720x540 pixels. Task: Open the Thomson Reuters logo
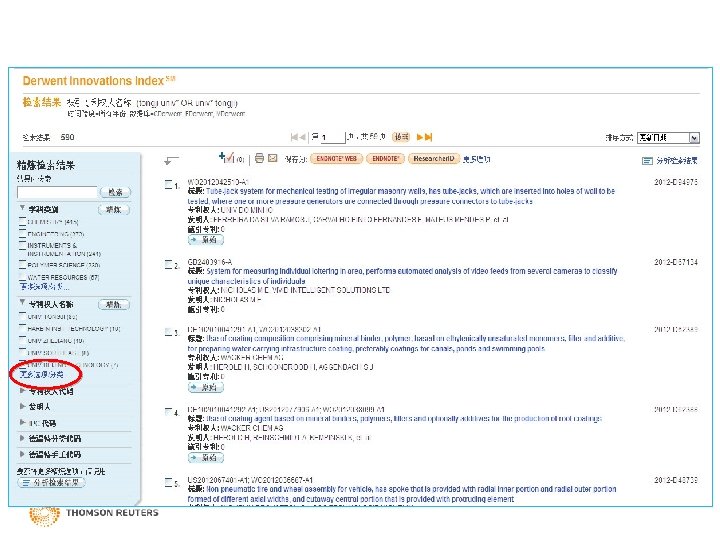pyautogui.click(x=94, y=514)
